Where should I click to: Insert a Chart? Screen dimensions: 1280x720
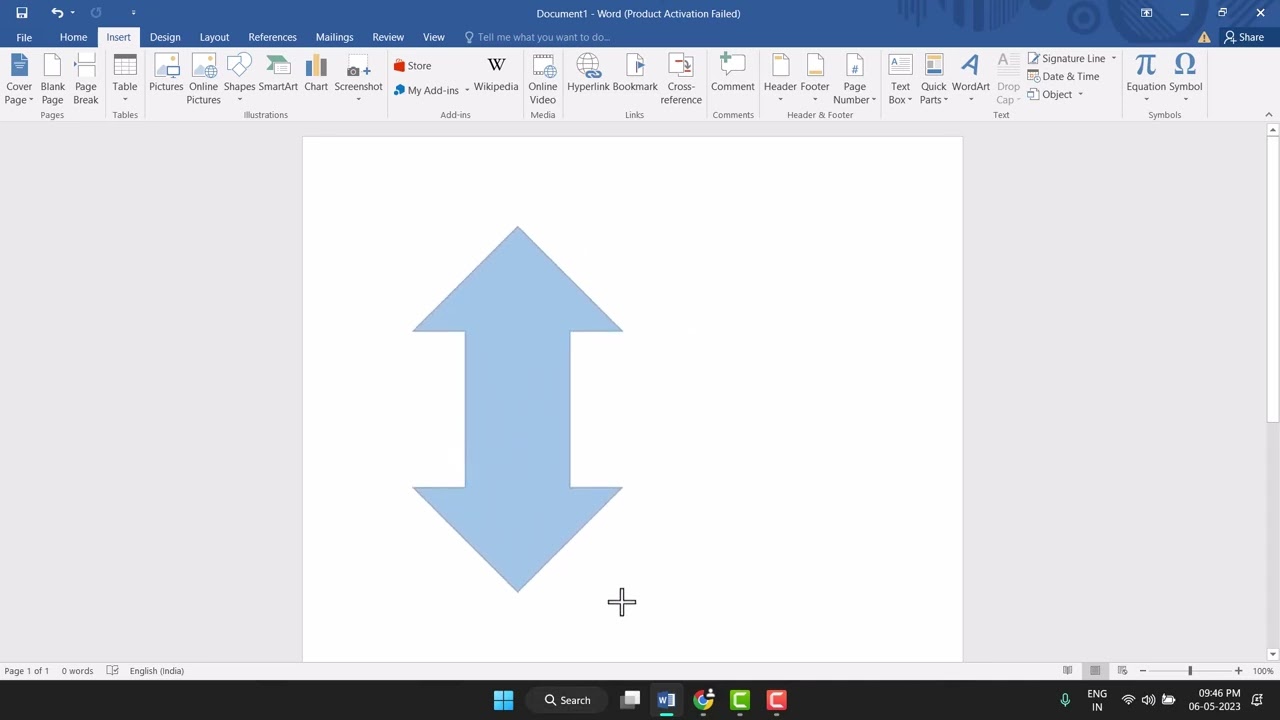click(x=316, y=75)
